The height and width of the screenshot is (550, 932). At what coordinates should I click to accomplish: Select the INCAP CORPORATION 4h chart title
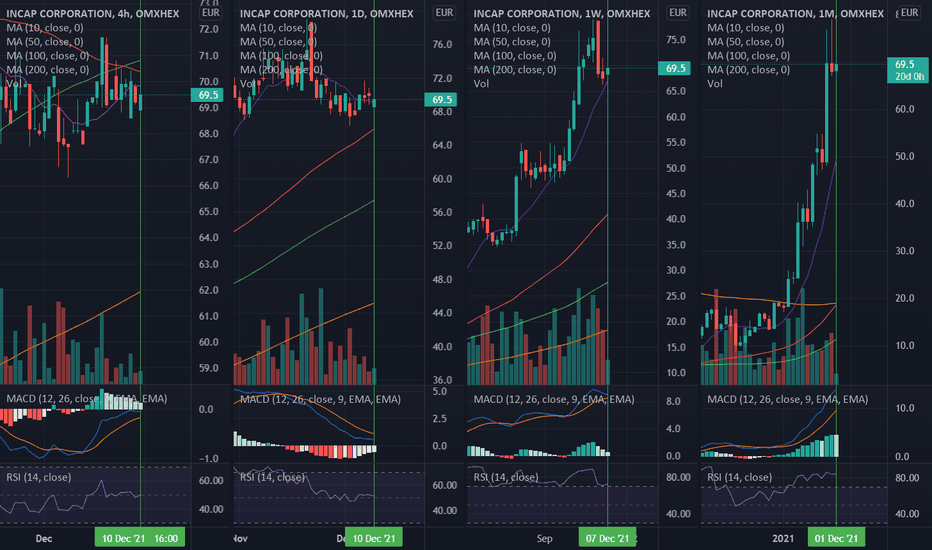pos(93,13)
